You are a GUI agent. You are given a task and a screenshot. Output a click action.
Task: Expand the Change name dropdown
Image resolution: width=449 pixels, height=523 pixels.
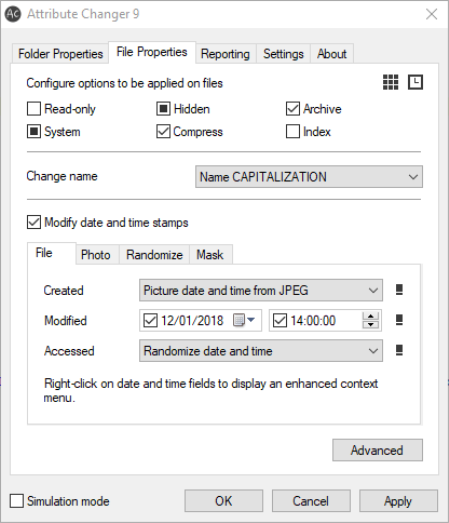point(309,177)
